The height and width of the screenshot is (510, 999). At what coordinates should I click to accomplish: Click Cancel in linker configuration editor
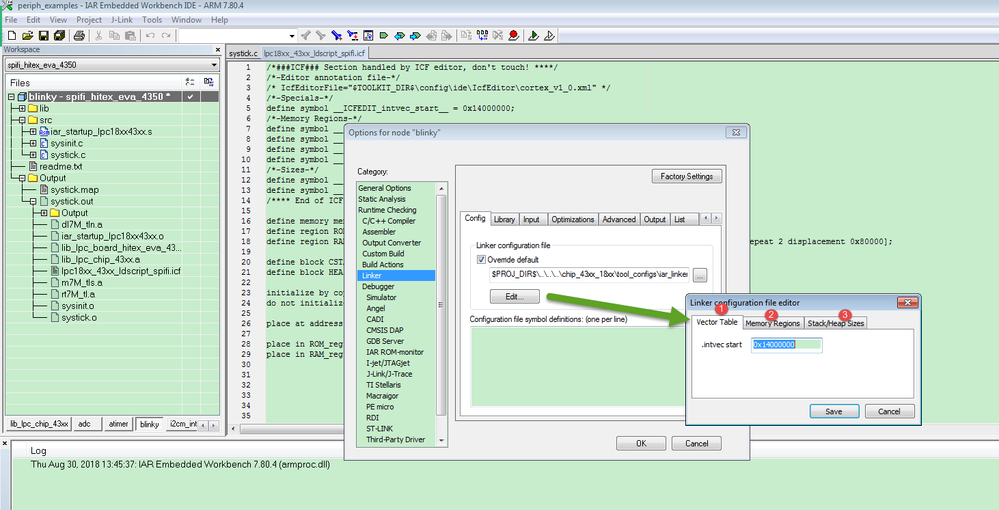889,411
